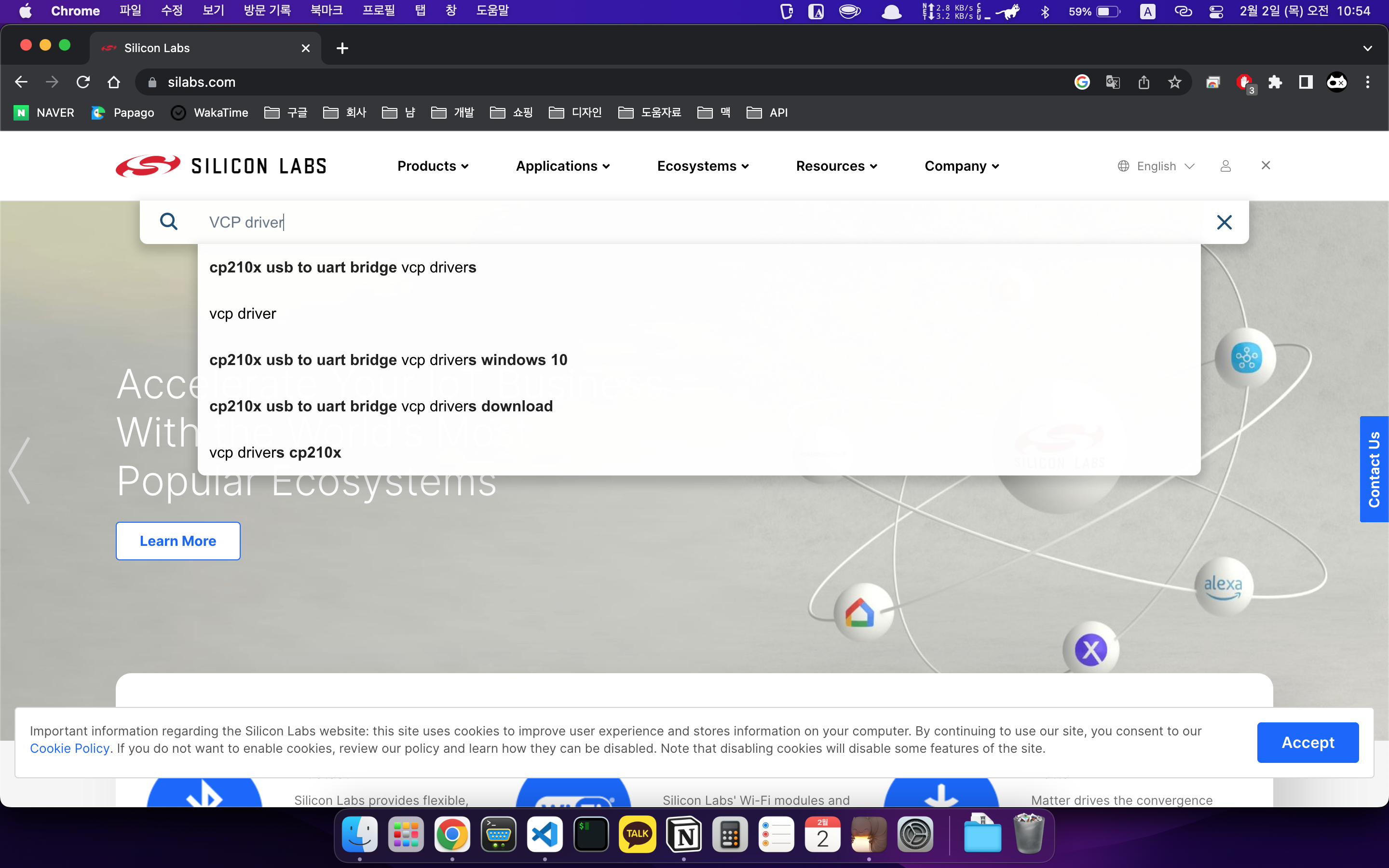The image size is (1389, 868).
Task: Expand the Resources navigation dropdown
Action: tap(836, 166)
